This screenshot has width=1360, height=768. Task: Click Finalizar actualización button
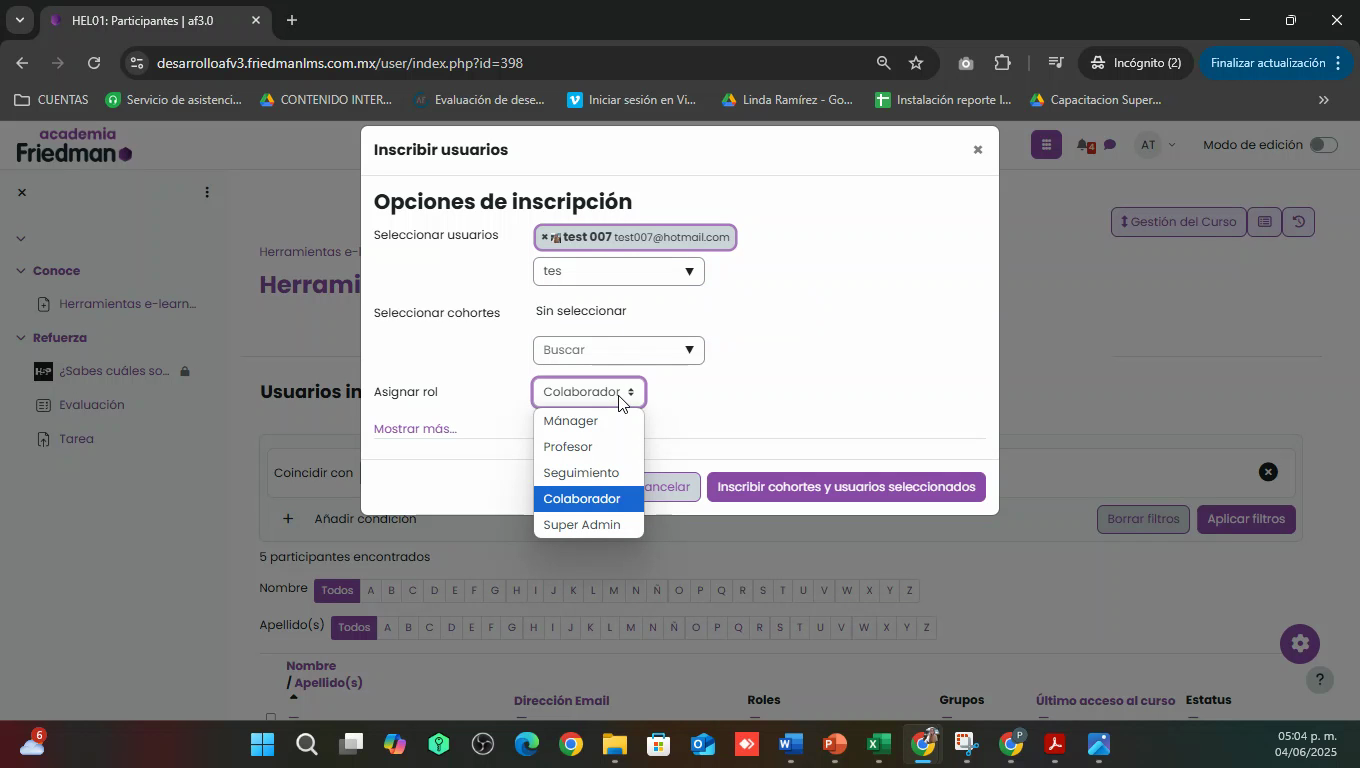(1276, 63)
